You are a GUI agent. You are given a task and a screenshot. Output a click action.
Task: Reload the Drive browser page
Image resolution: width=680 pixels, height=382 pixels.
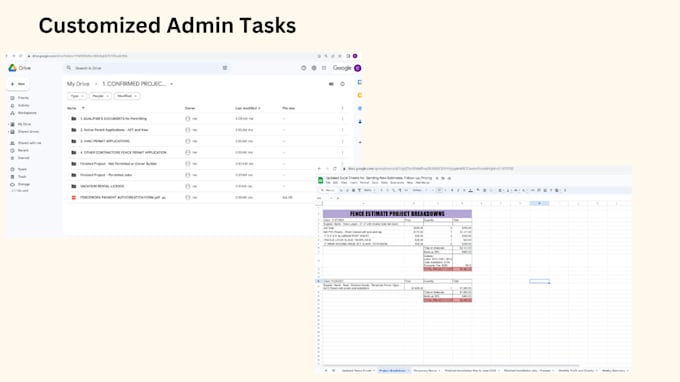tap(20, 56)
